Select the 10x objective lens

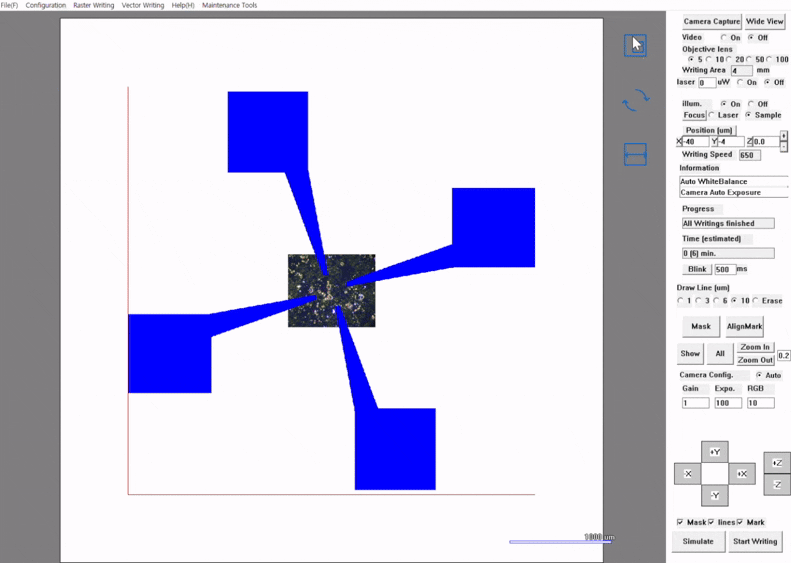(709, 60)
